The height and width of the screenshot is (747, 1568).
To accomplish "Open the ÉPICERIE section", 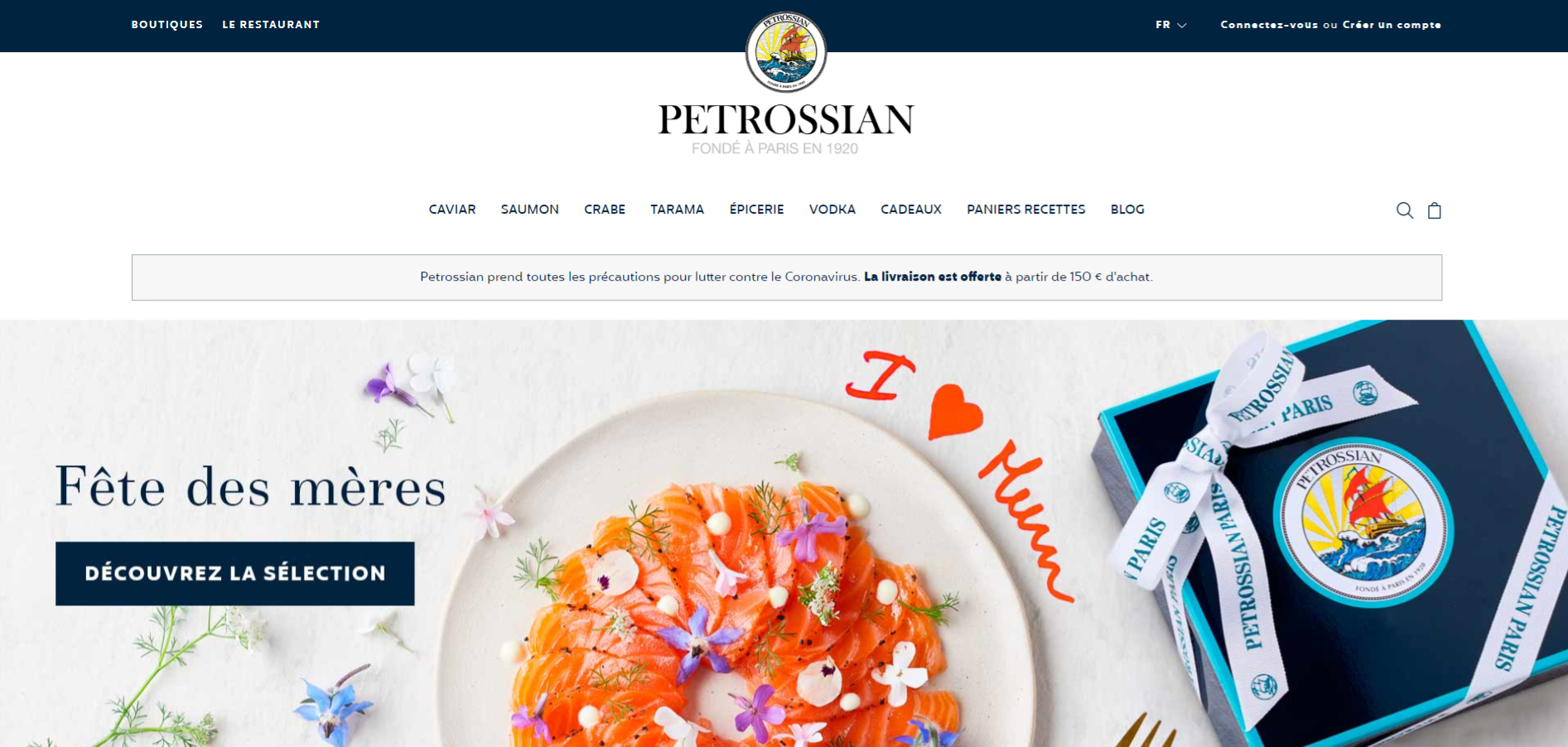I will (757, 210).
